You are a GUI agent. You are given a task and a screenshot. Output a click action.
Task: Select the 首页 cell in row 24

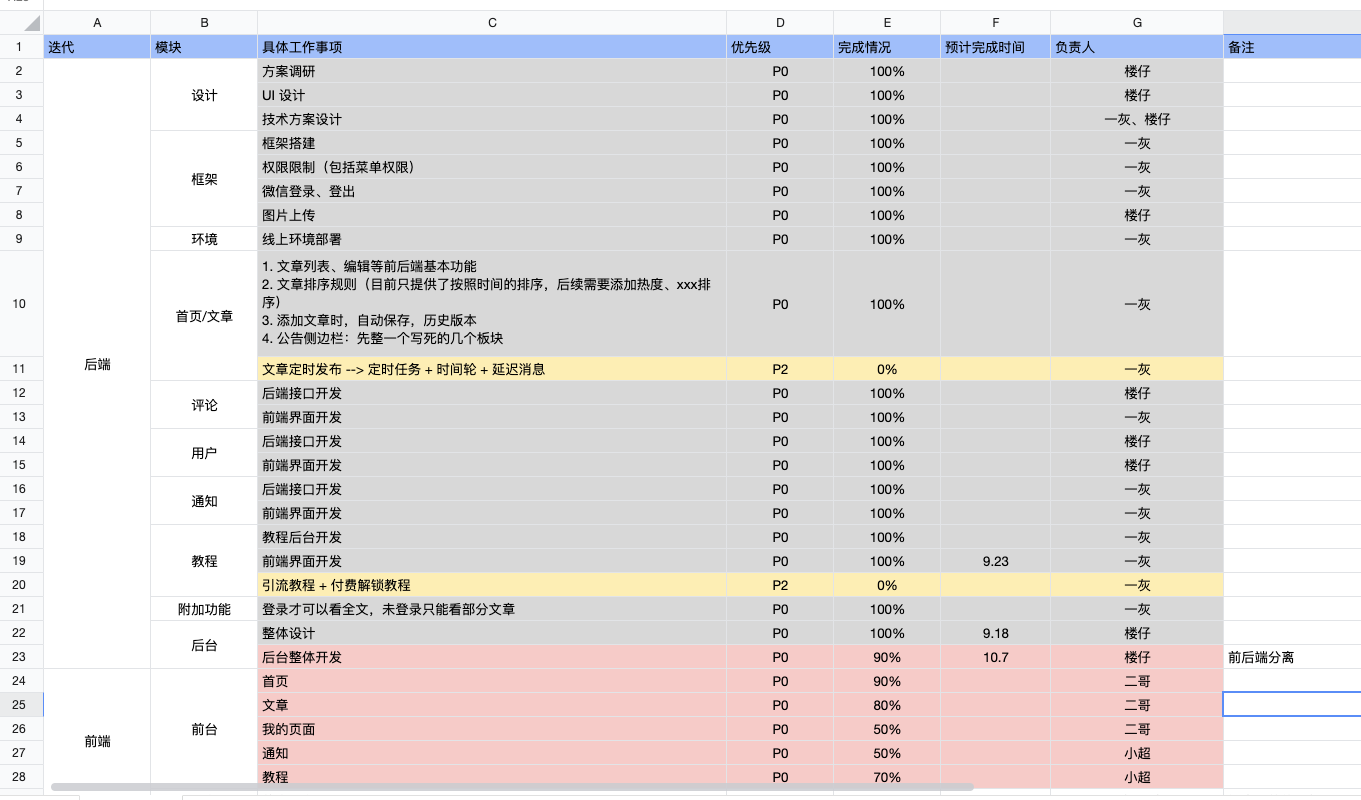492,681
